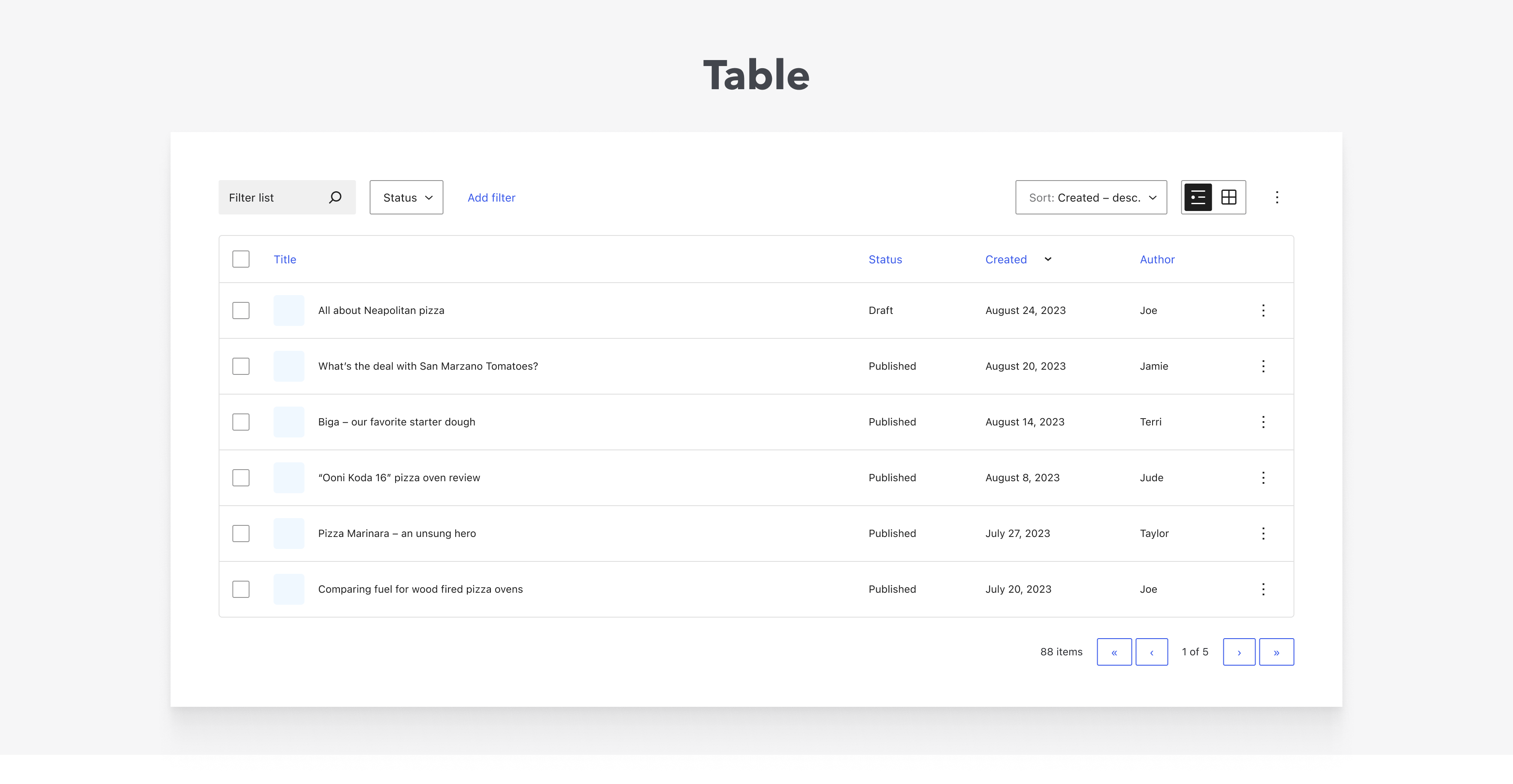This screenshot has width=1513, height=784.
Task: Jump to first page button
Action: tap(1114, 652)
